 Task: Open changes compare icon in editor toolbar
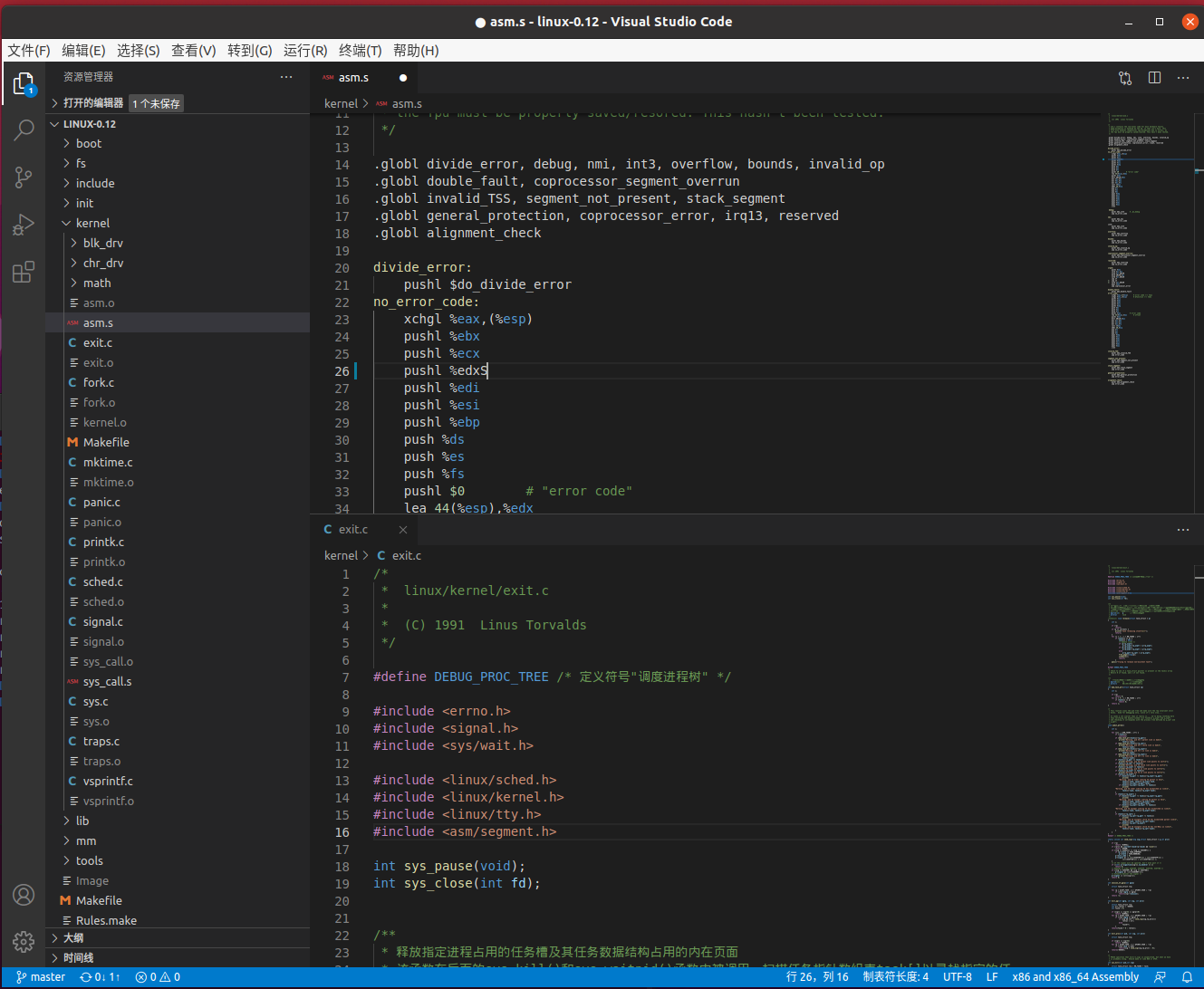[x=1125, y=78]
